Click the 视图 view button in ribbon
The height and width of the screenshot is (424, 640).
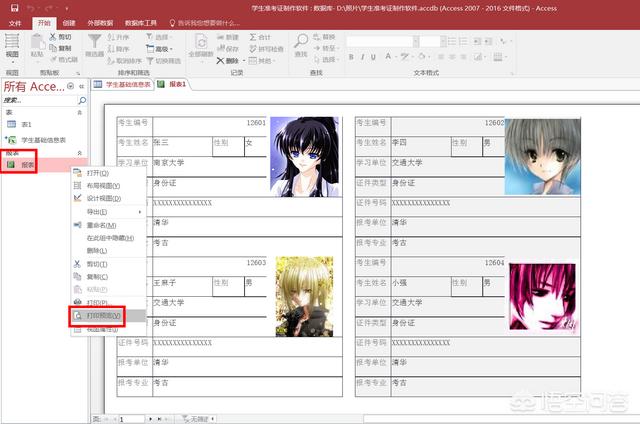(12, 48)
